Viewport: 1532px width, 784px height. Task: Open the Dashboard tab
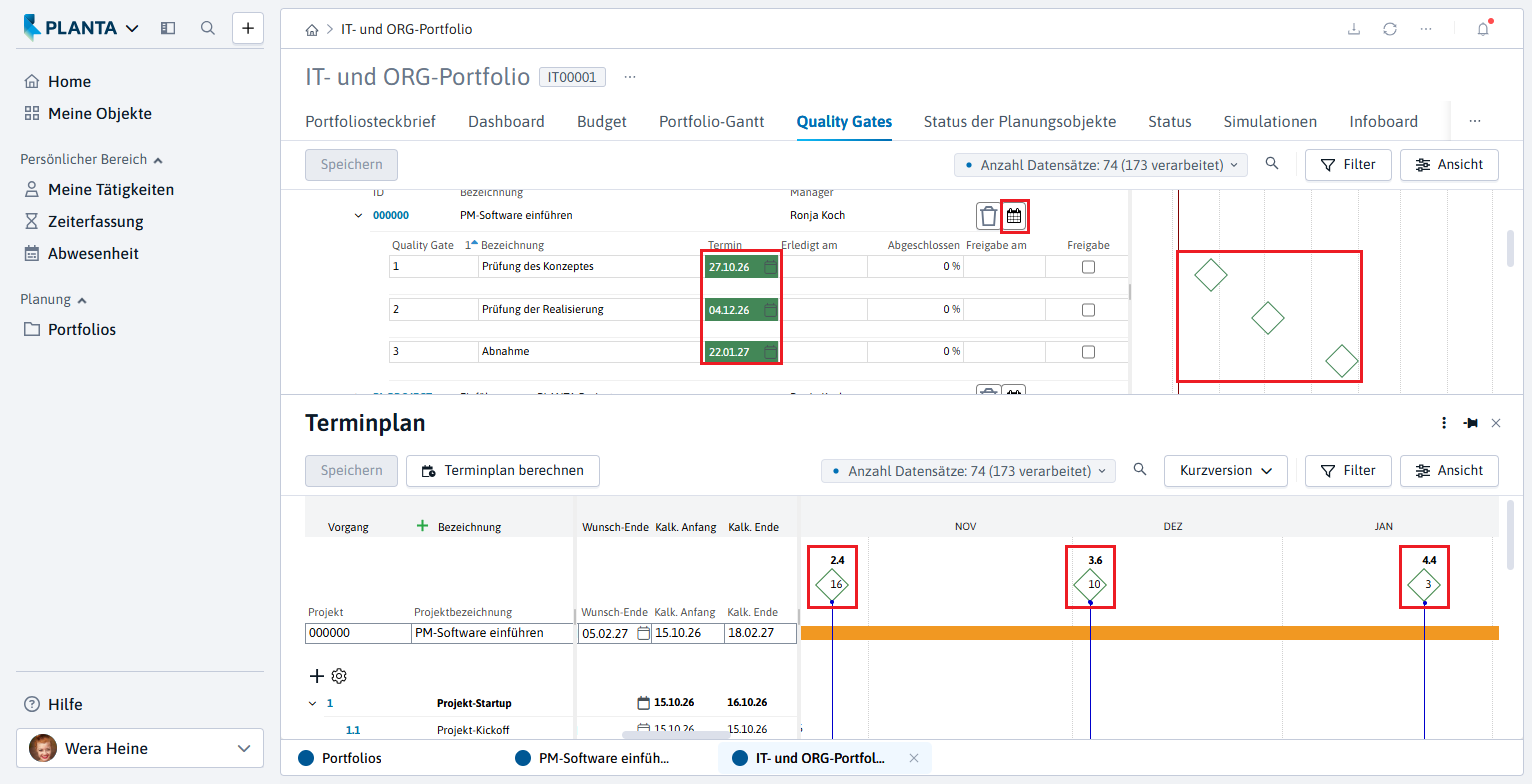[x=506, y=121]
